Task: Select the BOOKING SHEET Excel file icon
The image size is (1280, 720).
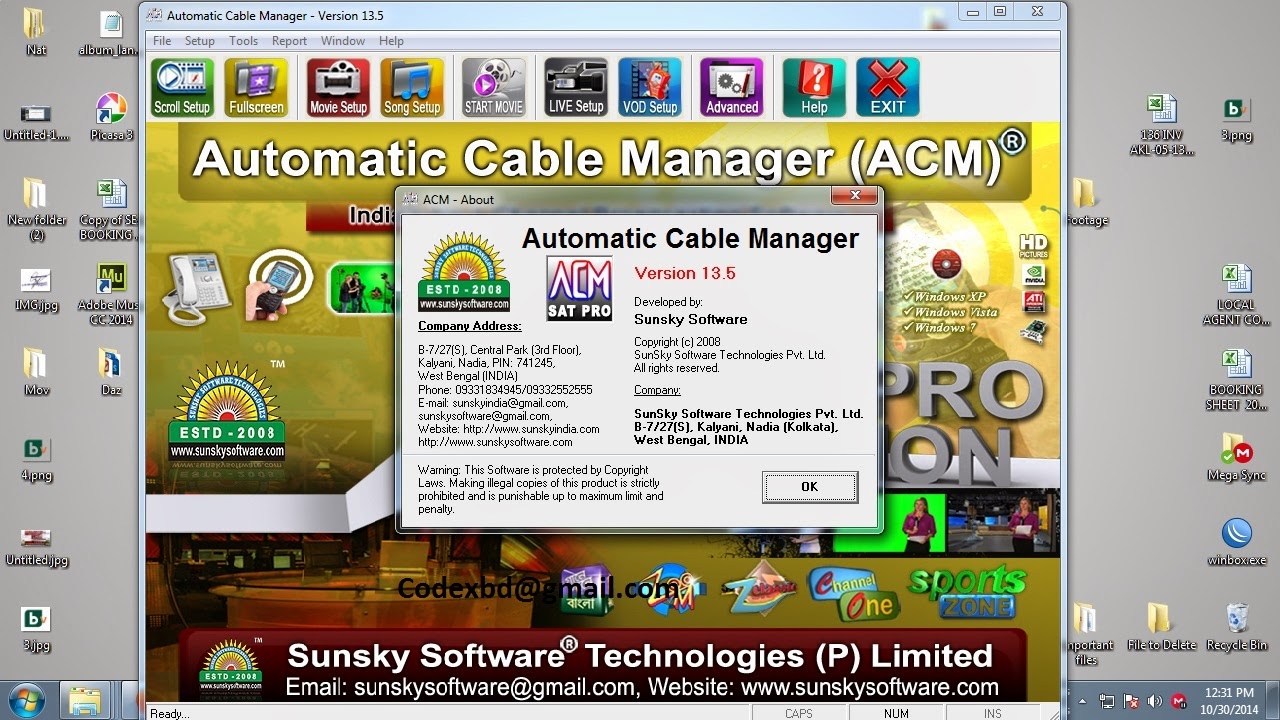Action: click(x=1237, y=380)
